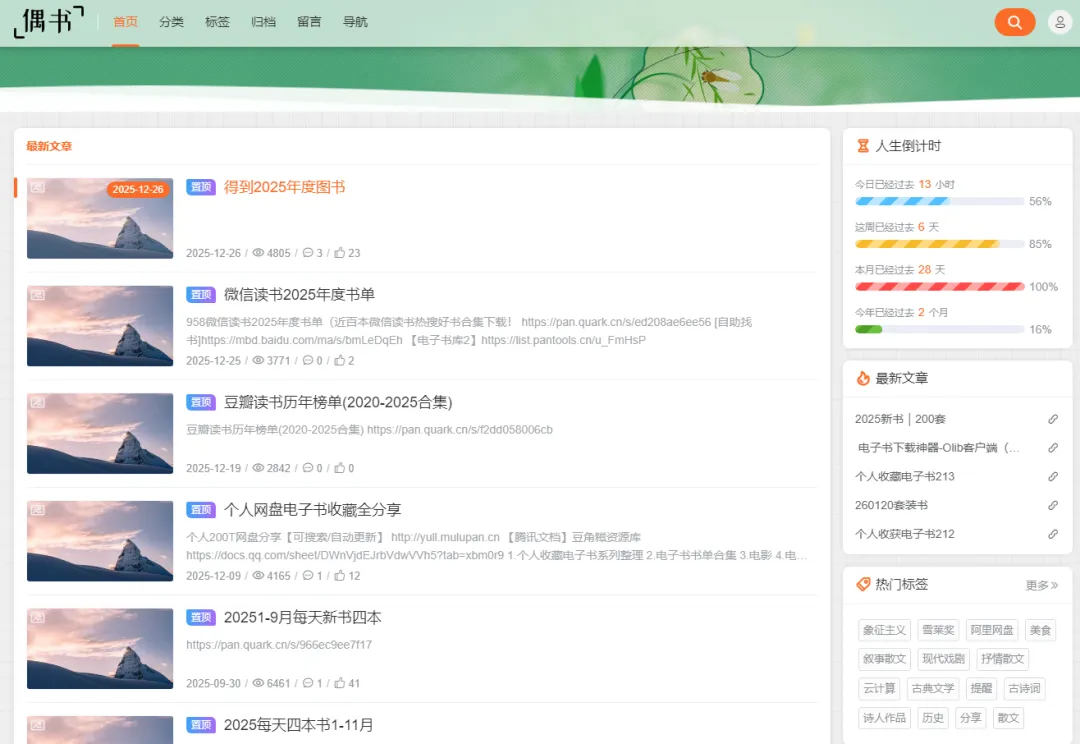
Task: Open article 微信读书2025年度书单
Action: point(300,295)
